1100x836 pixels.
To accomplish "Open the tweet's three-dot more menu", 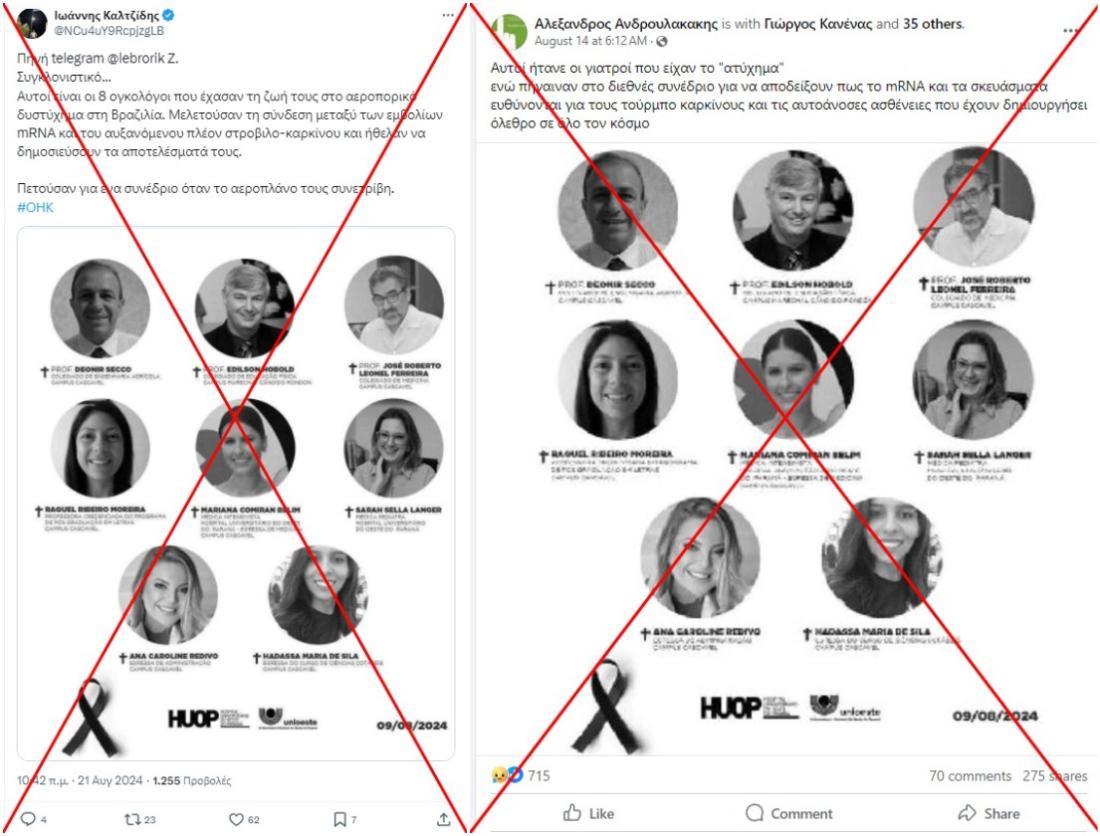I will pyautogui.click(x=448, y=15).
